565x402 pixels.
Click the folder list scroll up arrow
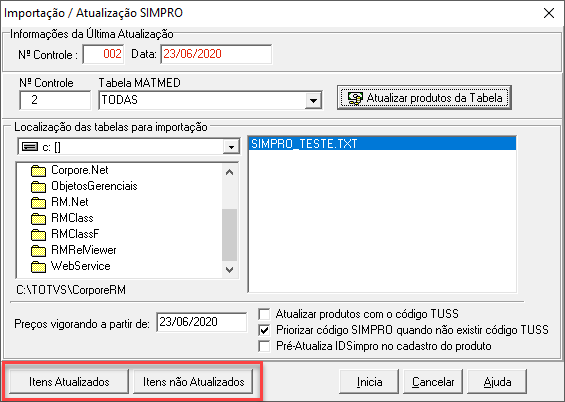pos(230,172)
